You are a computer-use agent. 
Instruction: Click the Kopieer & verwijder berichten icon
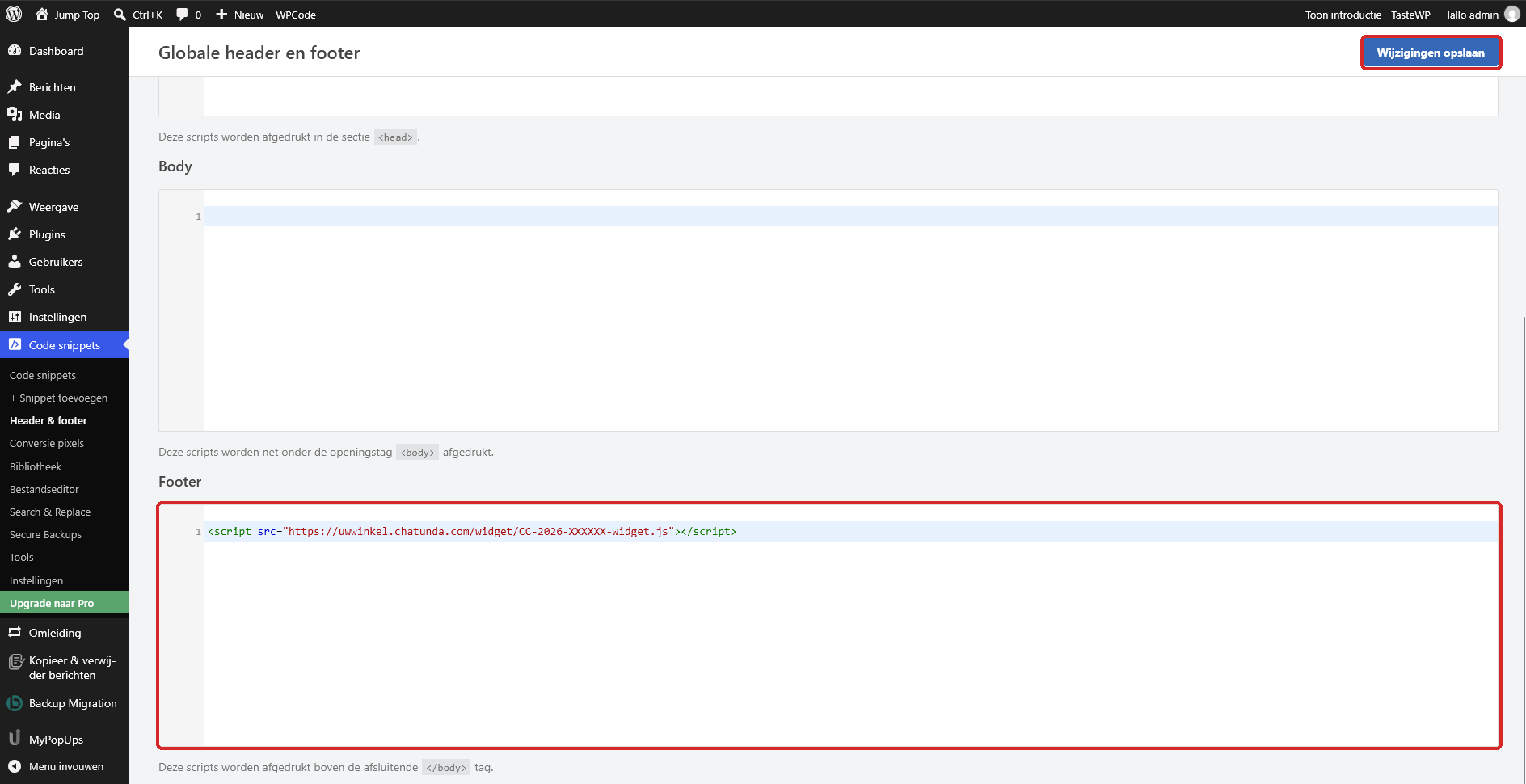pos(15,662)
